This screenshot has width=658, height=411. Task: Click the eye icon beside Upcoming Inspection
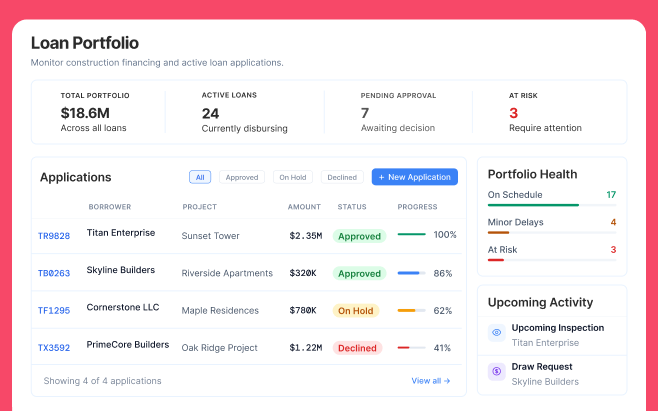point(496,333)
